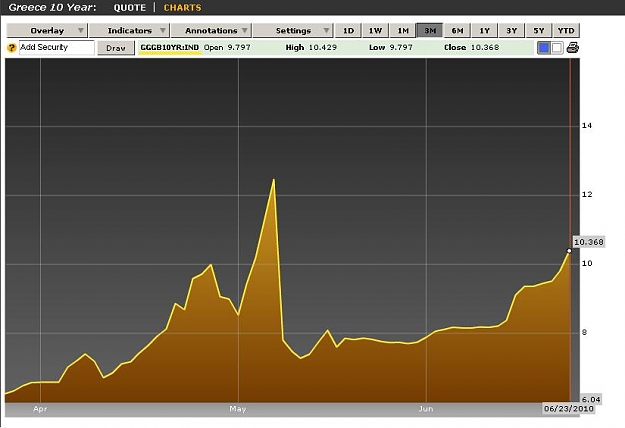Open the Overlay dropdown menu
The width and height of the screenshot is (625, 428).
coord(47,31)
